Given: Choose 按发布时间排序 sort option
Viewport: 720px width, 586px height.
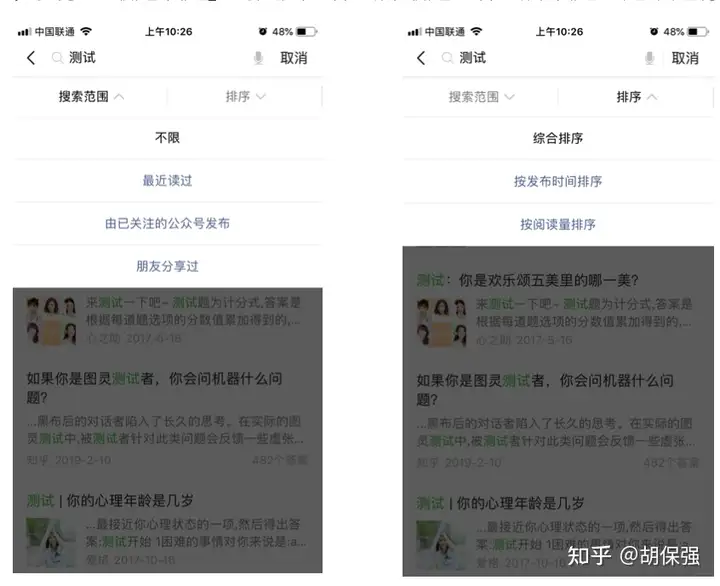Looking at the screenshot, I should pyautogui.click(x=558, y=181).
